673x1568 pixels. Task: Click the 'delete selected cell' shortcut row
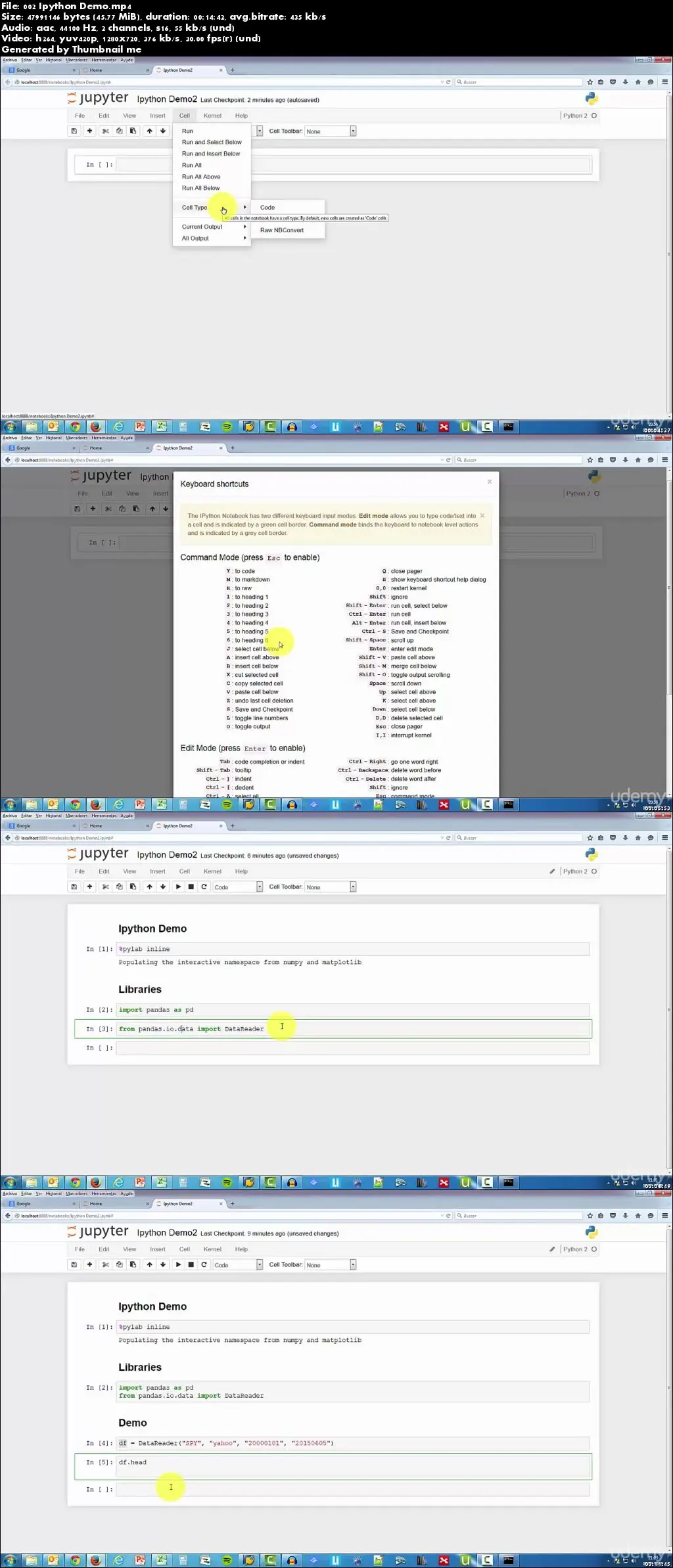[x=409, y=718]
